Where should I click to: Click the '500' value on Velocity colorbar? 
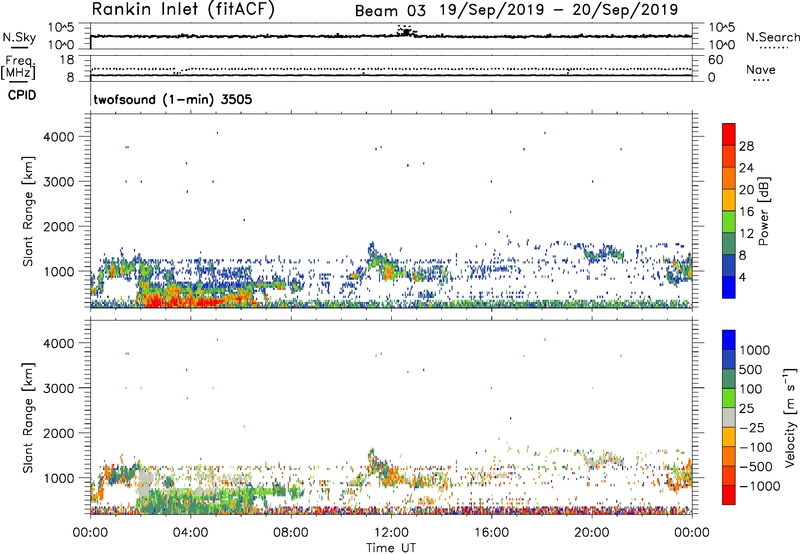pyautogui.click(x=752, y=370)
